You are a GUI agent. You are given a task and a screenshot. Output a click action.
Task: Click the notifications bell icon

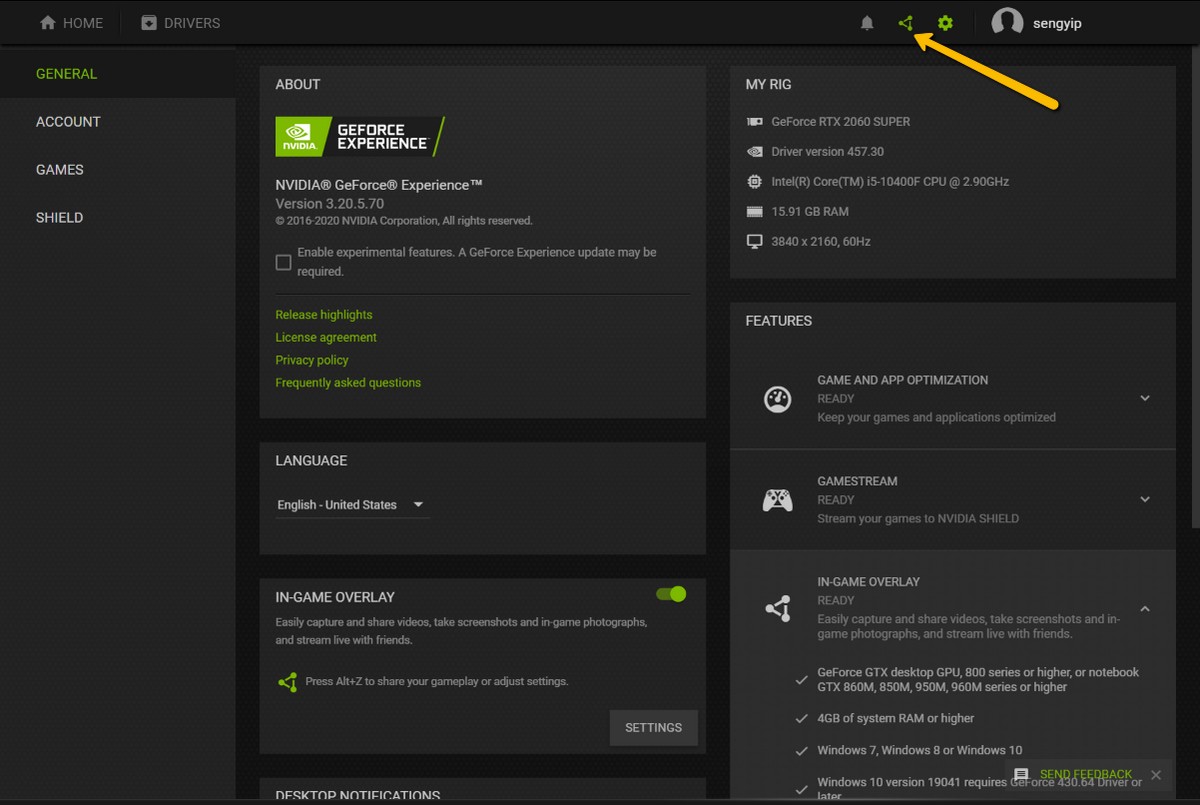point(867,23)
